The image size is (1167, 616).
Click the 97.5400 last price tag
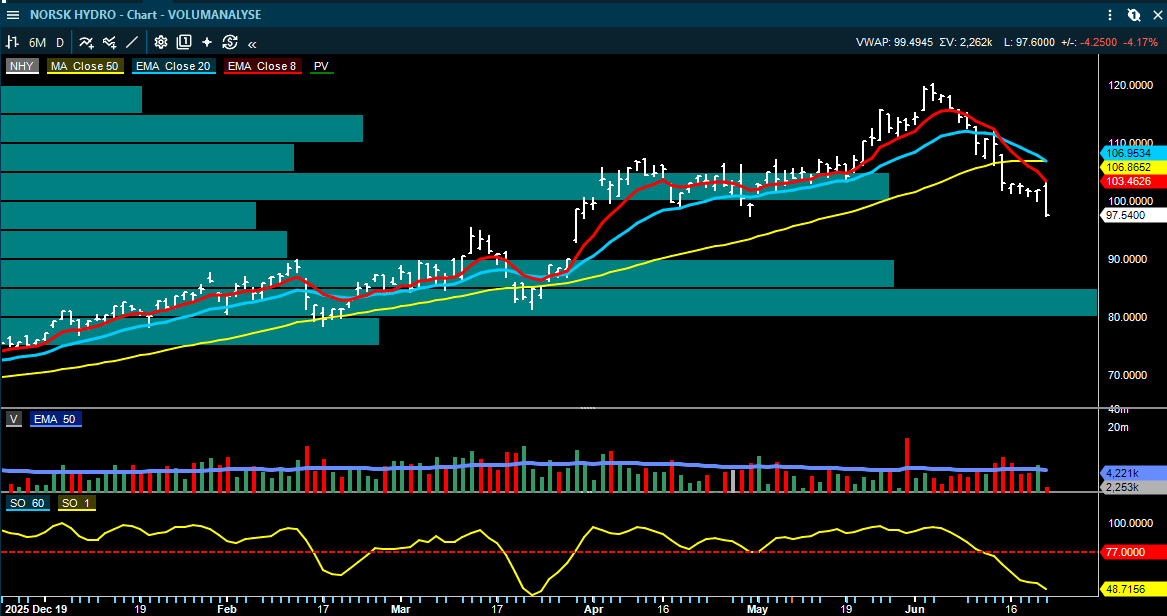click(1132, 215)
